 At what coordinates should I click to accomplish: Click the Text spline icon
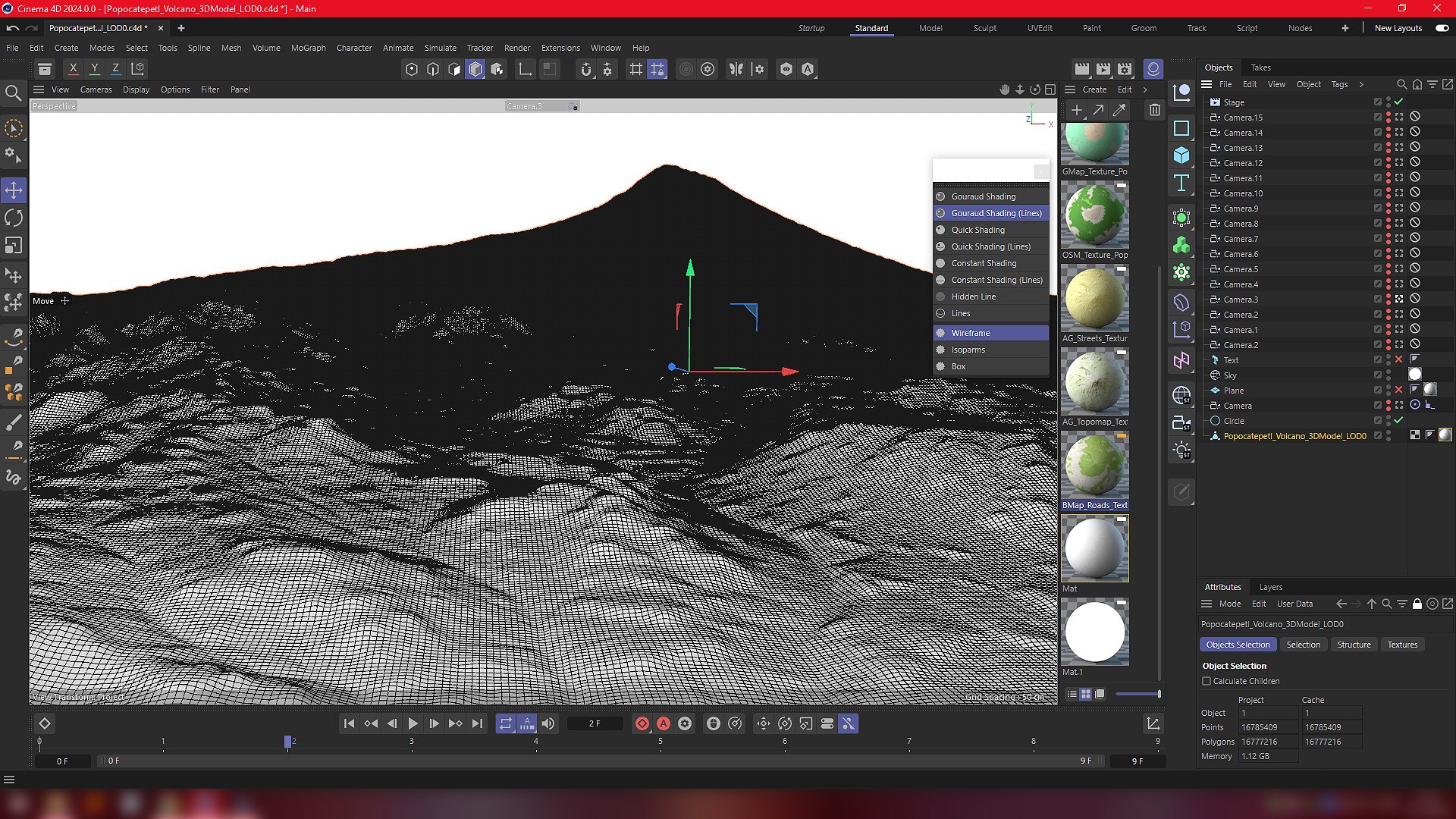click(x=1181, y=183)
